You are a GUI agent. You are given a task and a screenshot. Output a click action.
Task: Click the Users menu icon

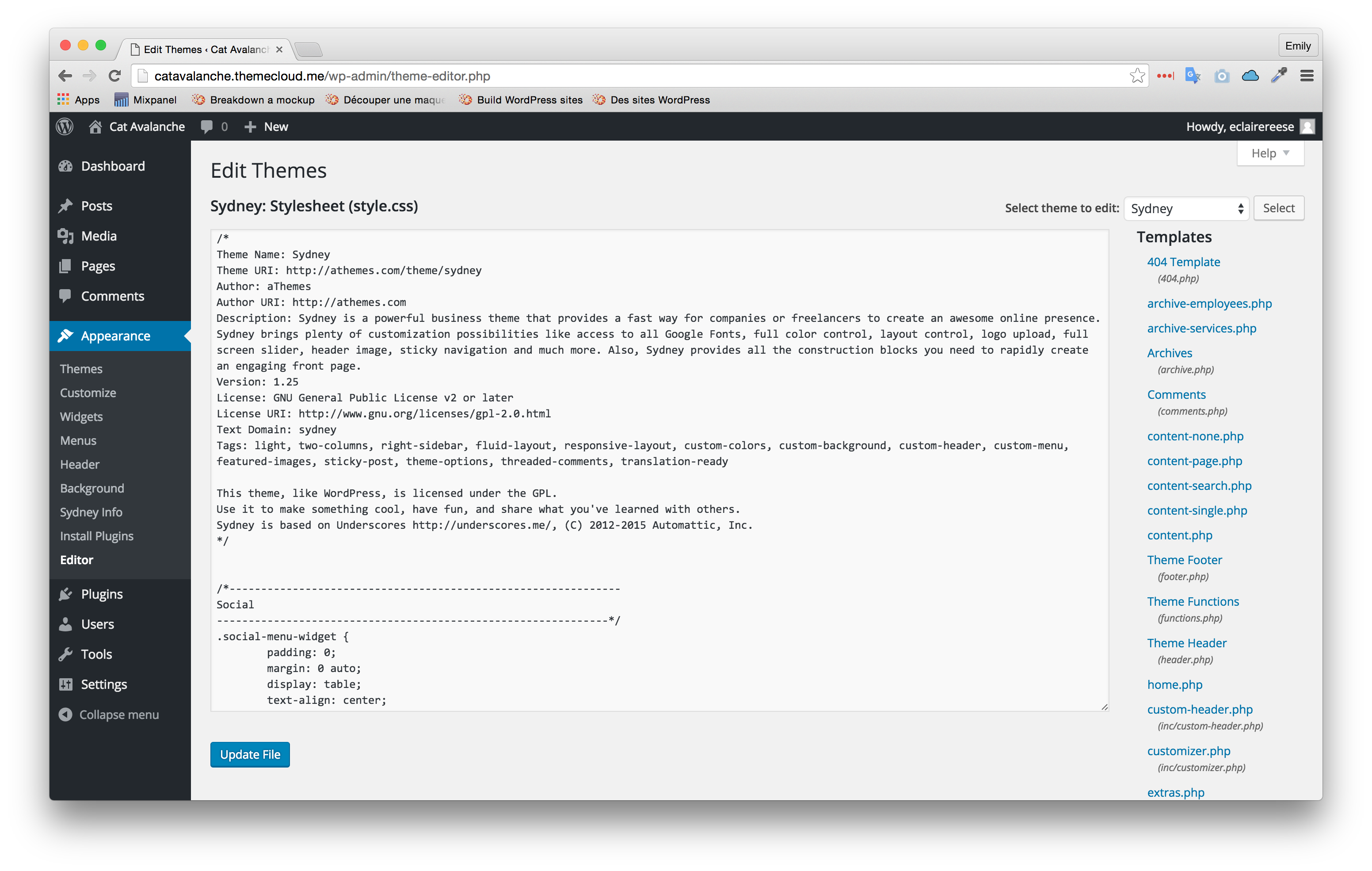(66, 624)
